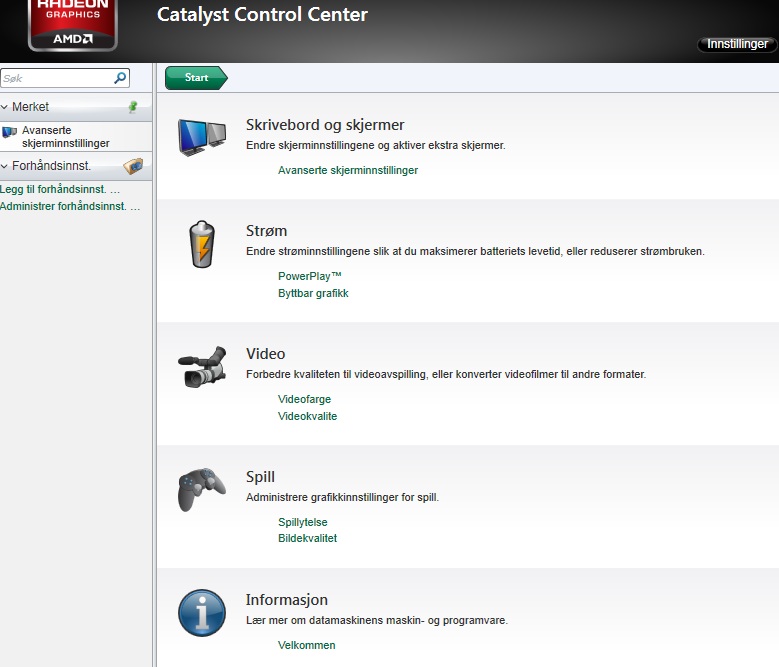The image size is (779, 667).
Task: Click the Video heading
Action: pos(265,354)
